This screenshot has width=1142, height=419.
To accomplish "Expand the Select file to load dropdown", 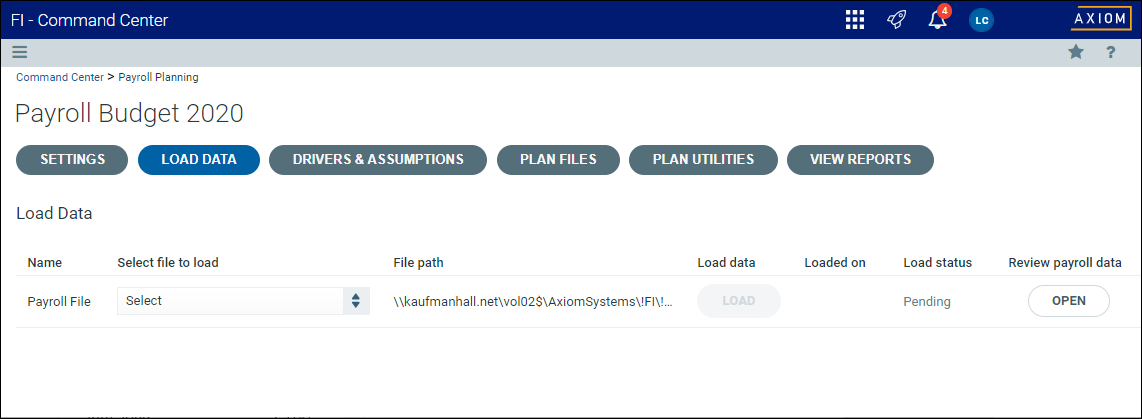I will [243, 301].
